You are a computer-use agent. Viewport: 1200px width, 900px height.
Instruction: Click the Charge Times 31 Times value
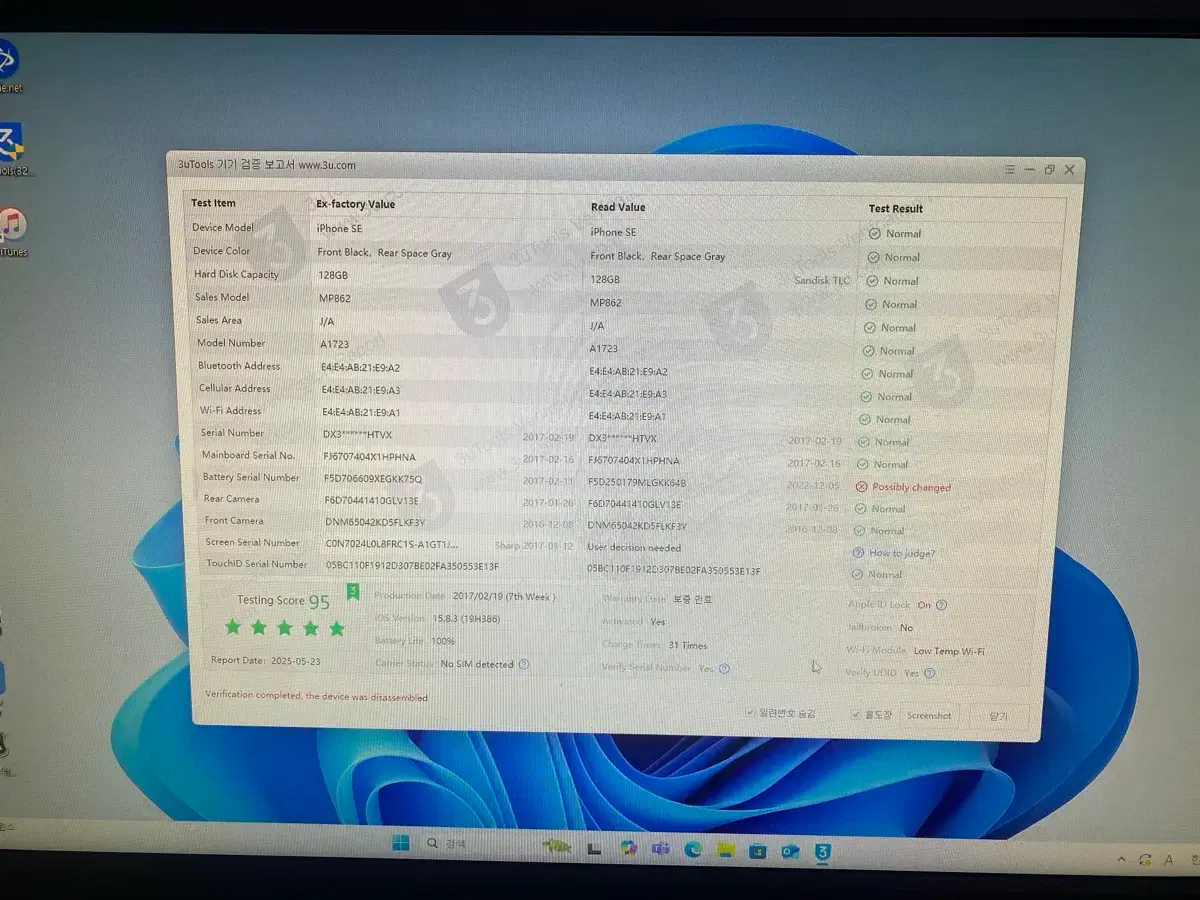point(688,646)
